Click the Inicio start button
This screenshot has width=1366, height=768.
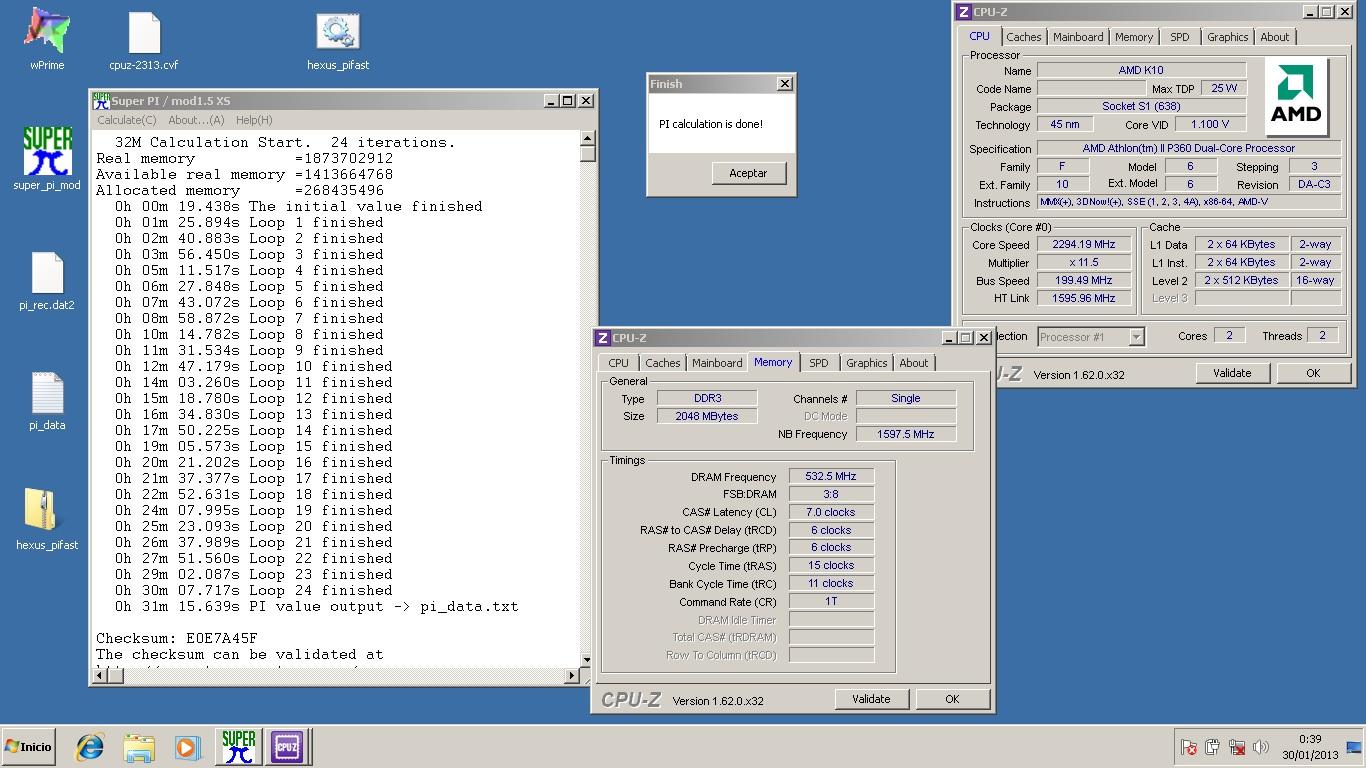[x=28, y=747]
